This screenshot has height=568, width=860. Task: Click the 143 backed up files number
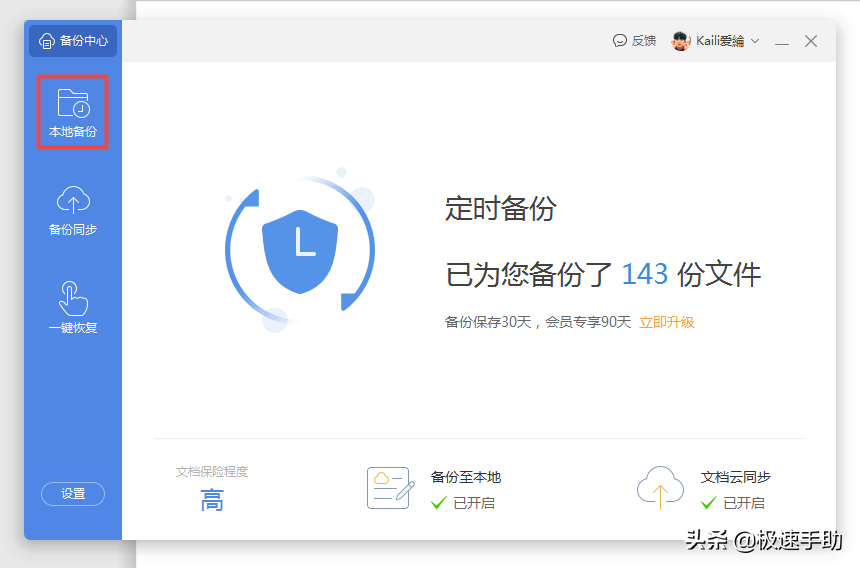click(644, 274)
